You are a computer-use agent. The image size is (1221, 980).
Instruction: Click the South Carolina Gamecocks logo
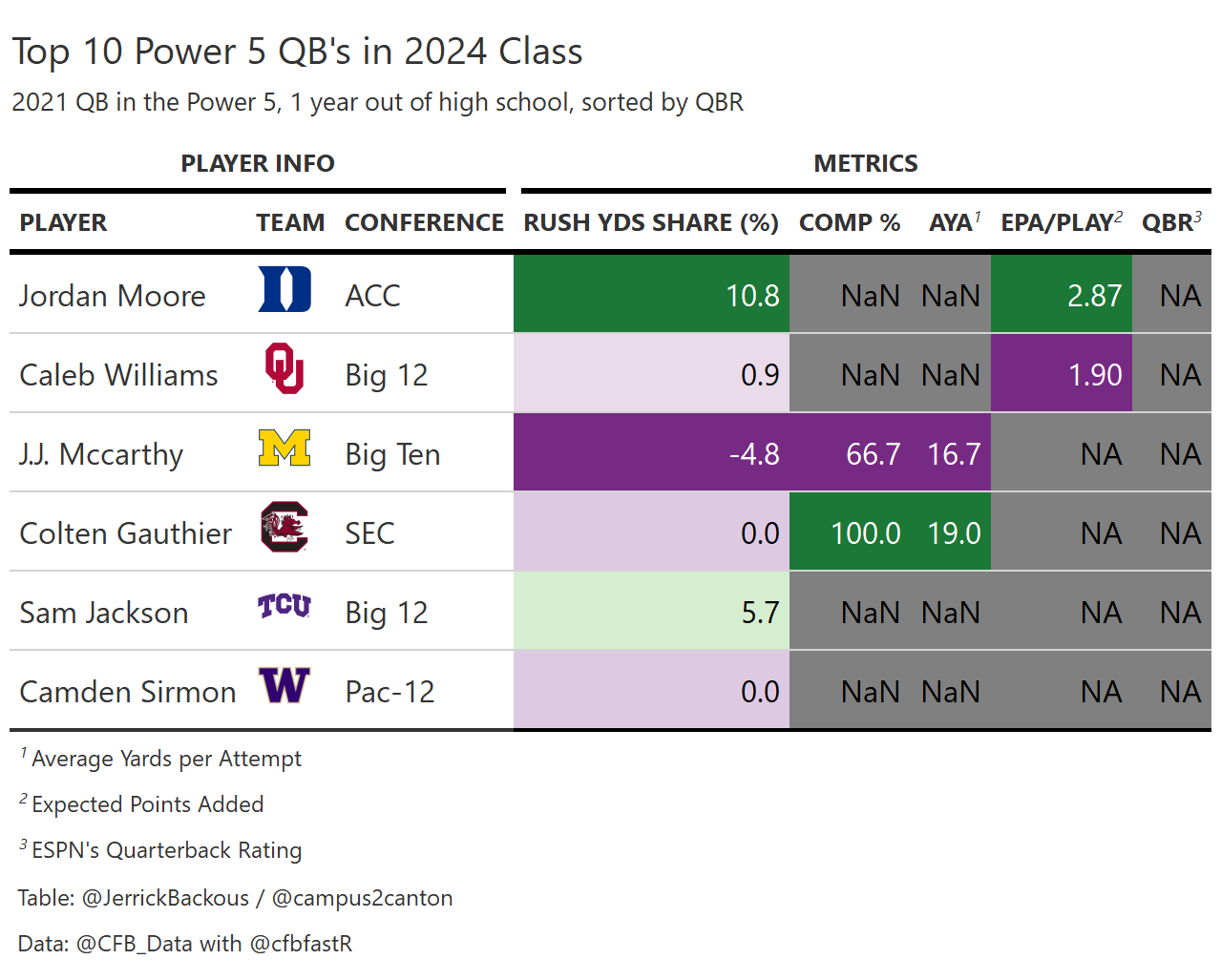click(x=284, y=527)
